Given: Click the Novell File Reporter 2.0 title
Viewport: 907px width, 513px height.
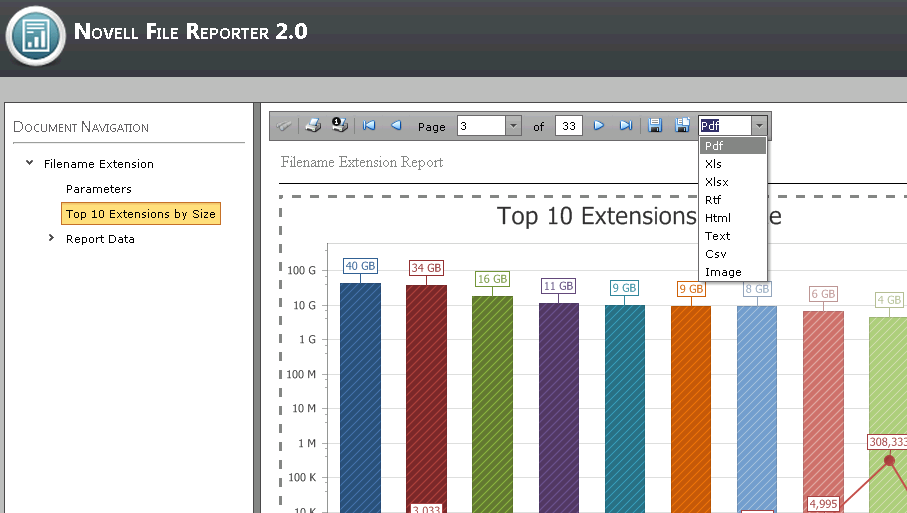Looking at the screenshot, I should tap(191, 31).
